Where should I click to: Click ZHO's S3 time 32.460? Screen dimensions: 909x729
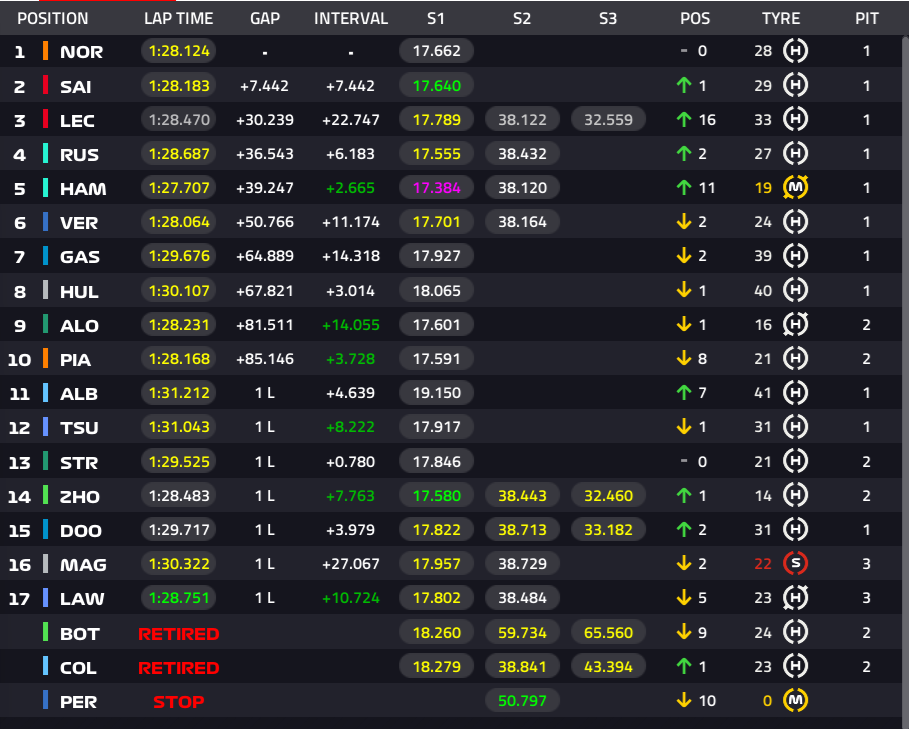608,495
